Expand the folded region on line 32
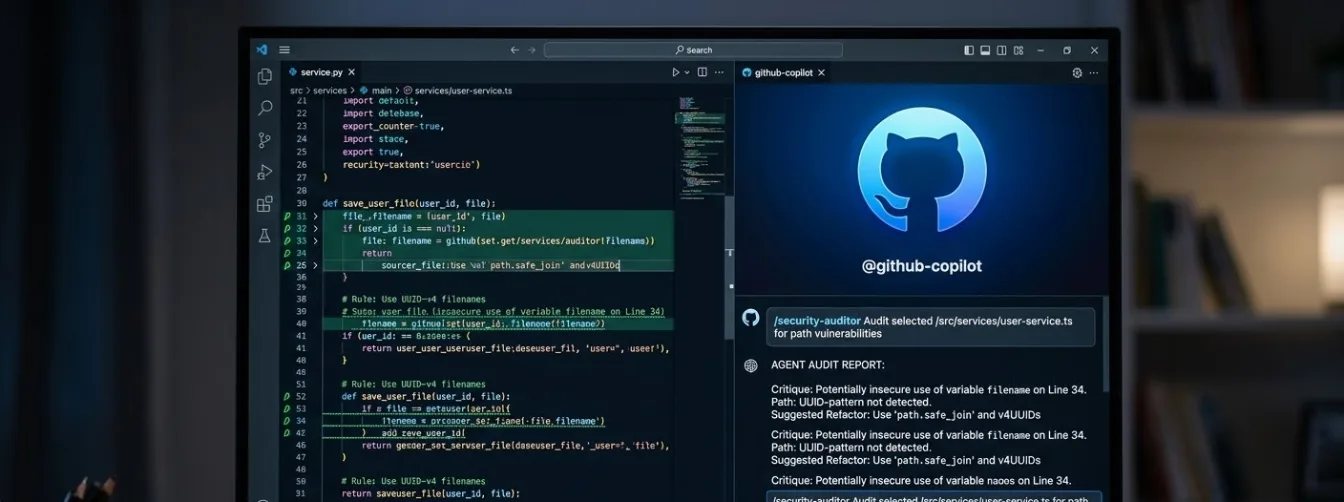This screenshot has width=1344, height=502. coord(316,228)
